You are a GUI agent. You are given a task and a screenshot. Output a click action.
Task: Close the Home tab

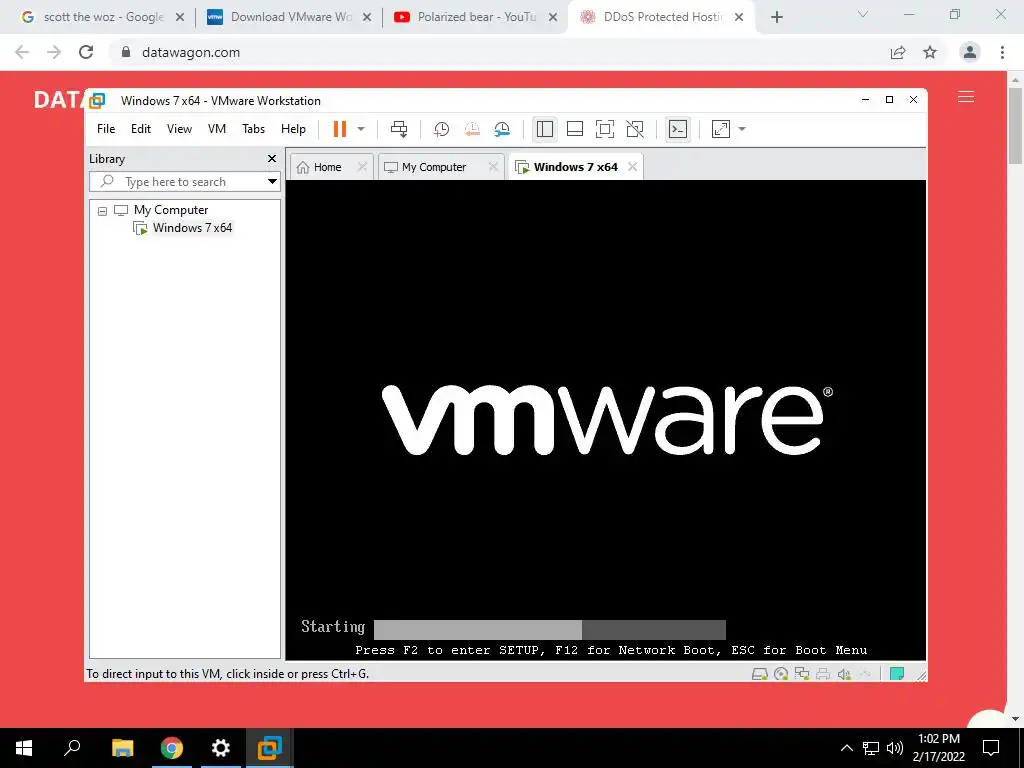362,167
